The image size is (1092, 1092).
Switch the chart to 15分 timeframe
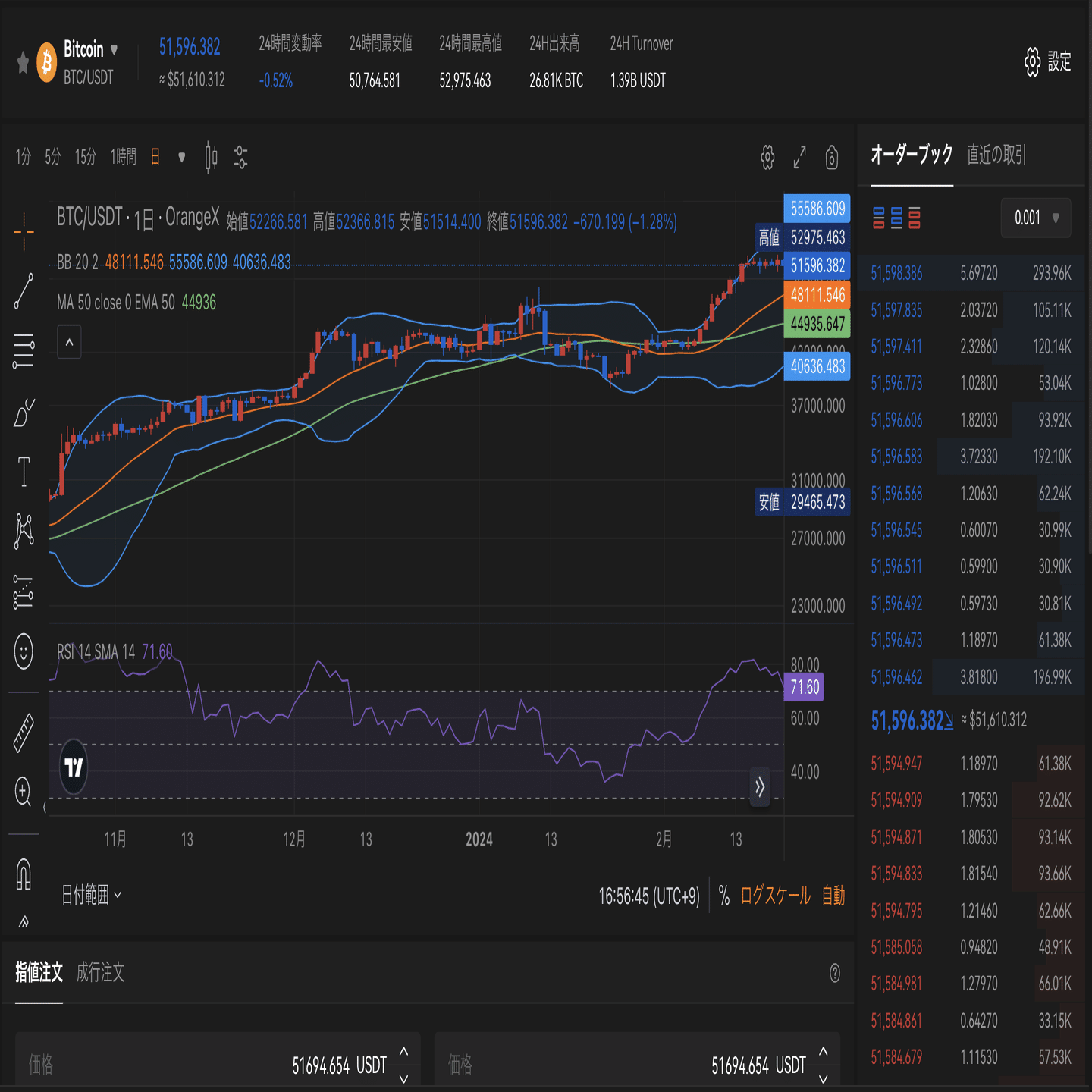point(86,157)
